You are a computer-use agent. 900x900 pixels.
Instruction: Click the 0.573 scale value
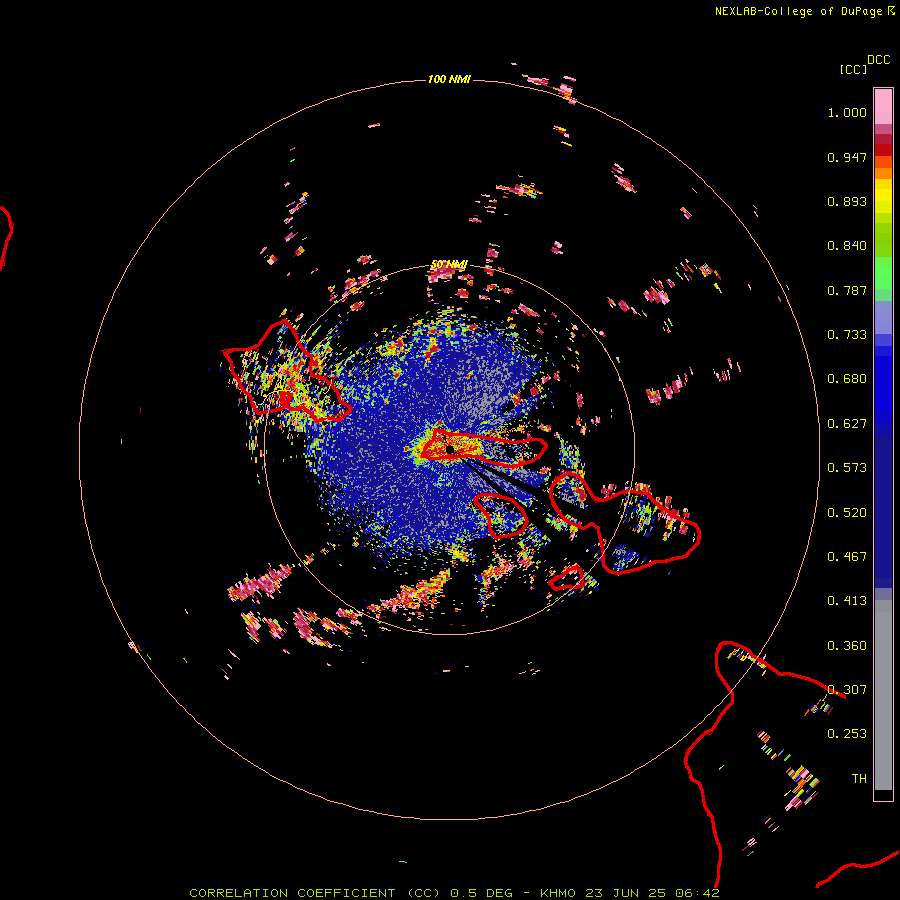click(847, 468)
